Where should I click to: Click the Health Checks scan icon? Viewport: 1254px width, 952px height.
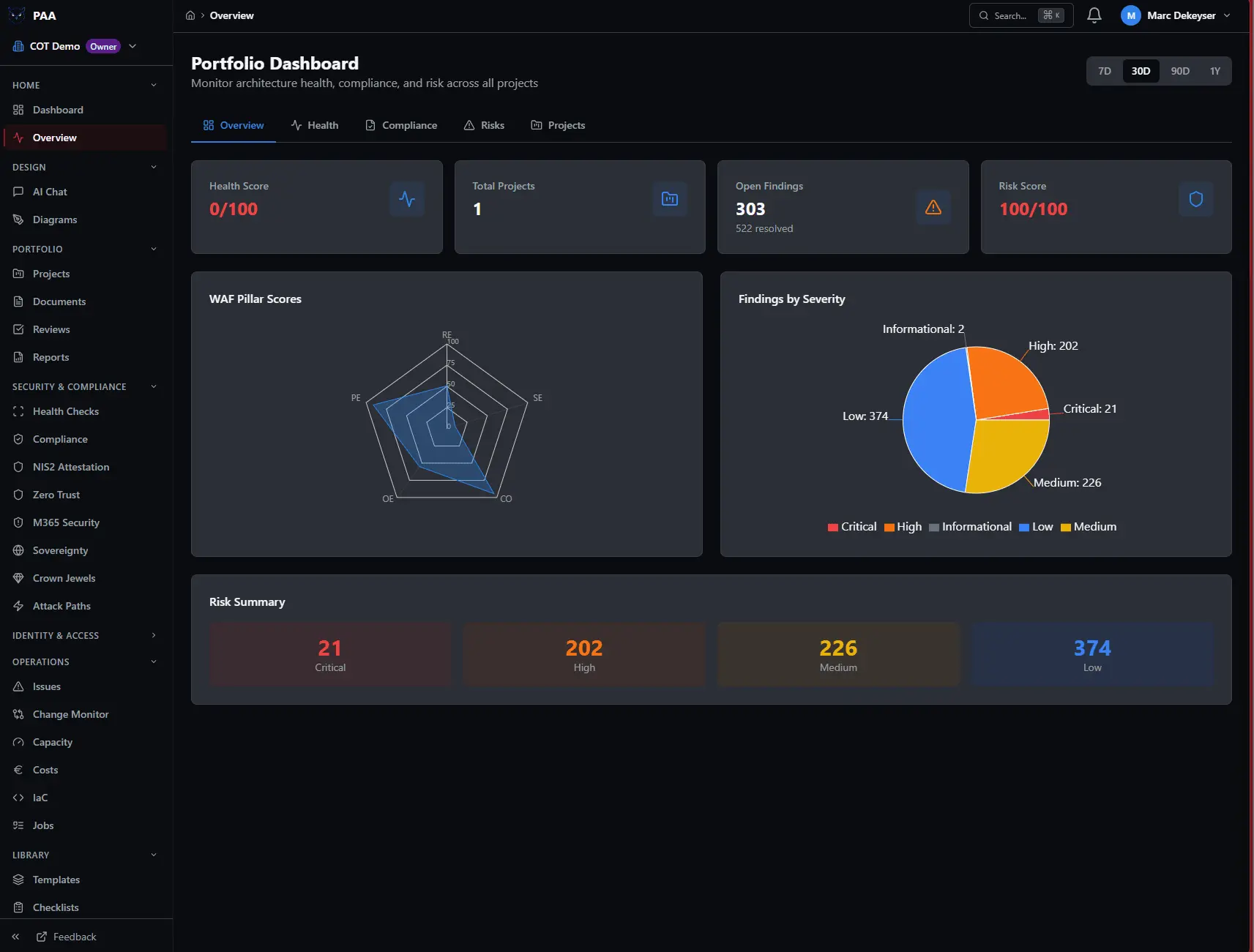(18, 411)
